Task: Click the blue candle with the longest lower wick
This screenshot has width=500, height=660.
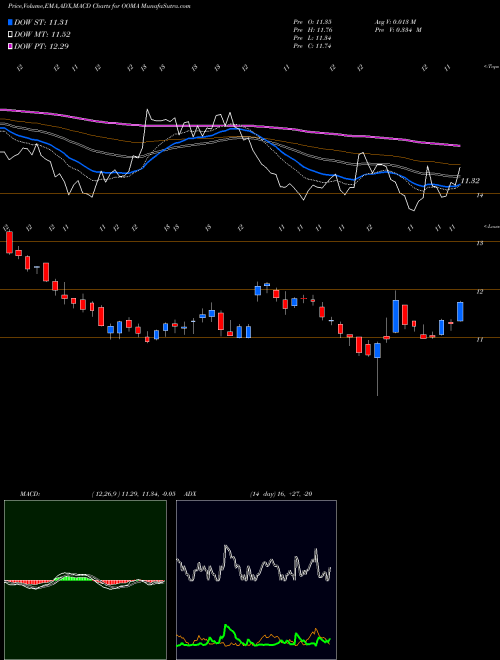Action: tap(378, 350)
